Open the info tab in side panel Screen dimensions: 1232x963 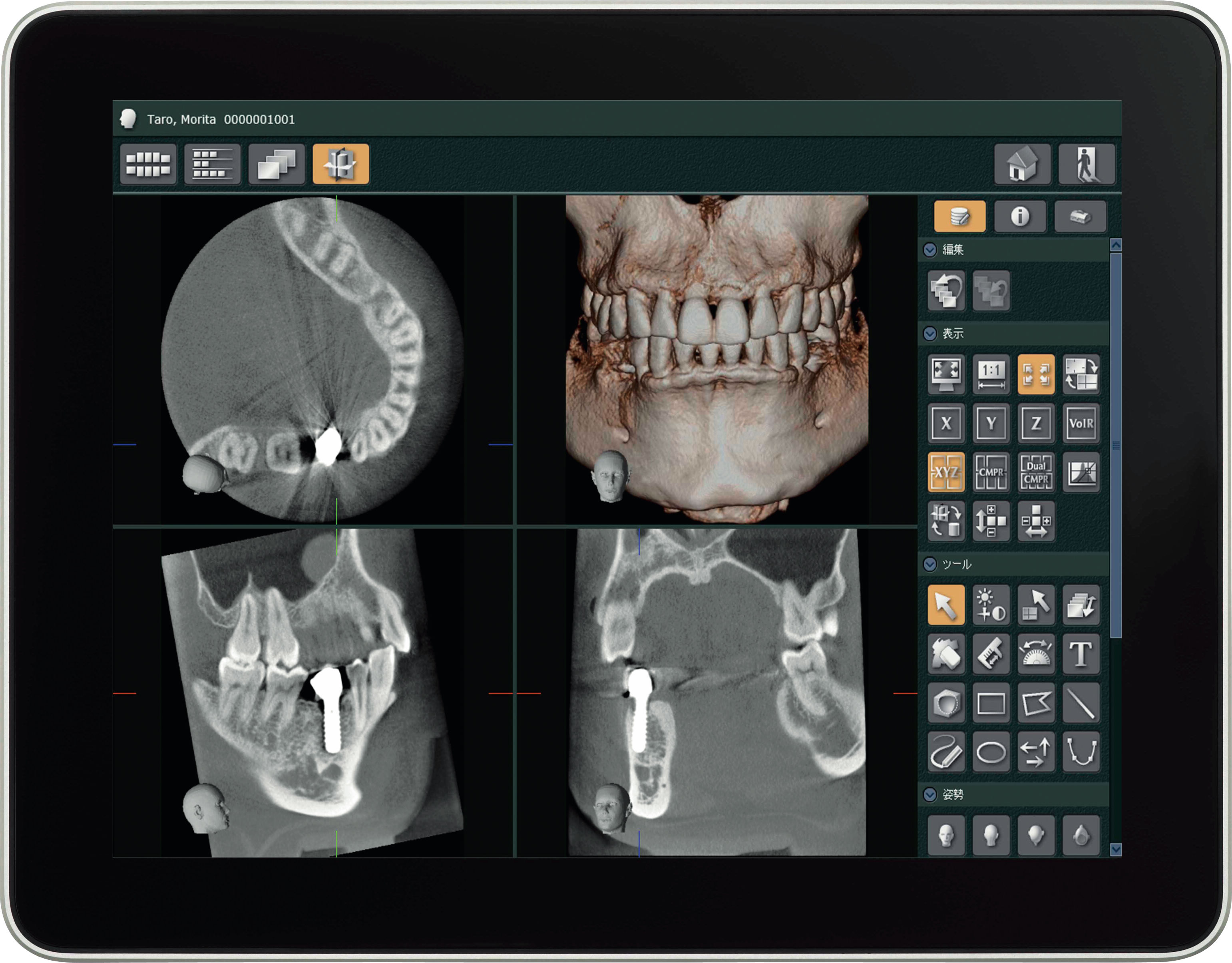click(x=1020, y=216)
